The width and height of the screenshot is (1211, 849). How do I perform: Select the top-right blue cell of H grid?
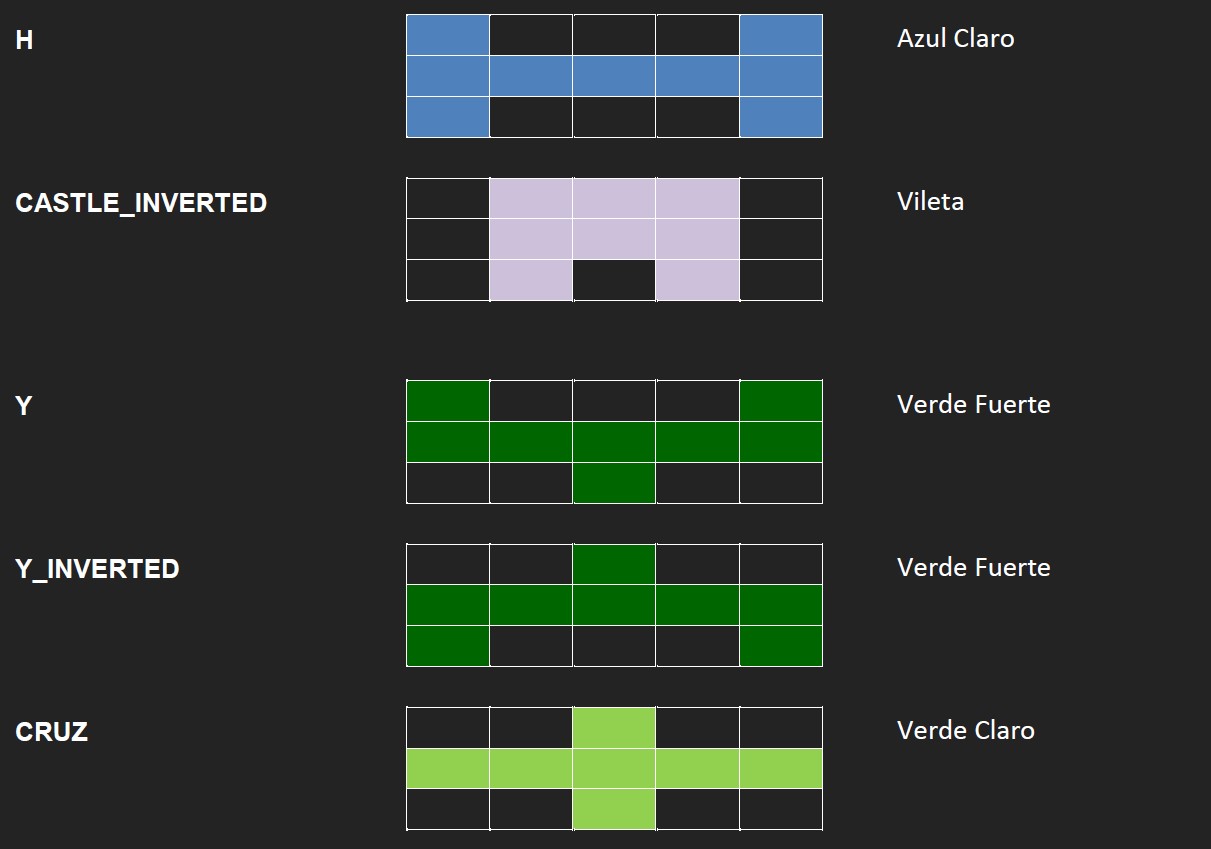(x=781, y=35)
